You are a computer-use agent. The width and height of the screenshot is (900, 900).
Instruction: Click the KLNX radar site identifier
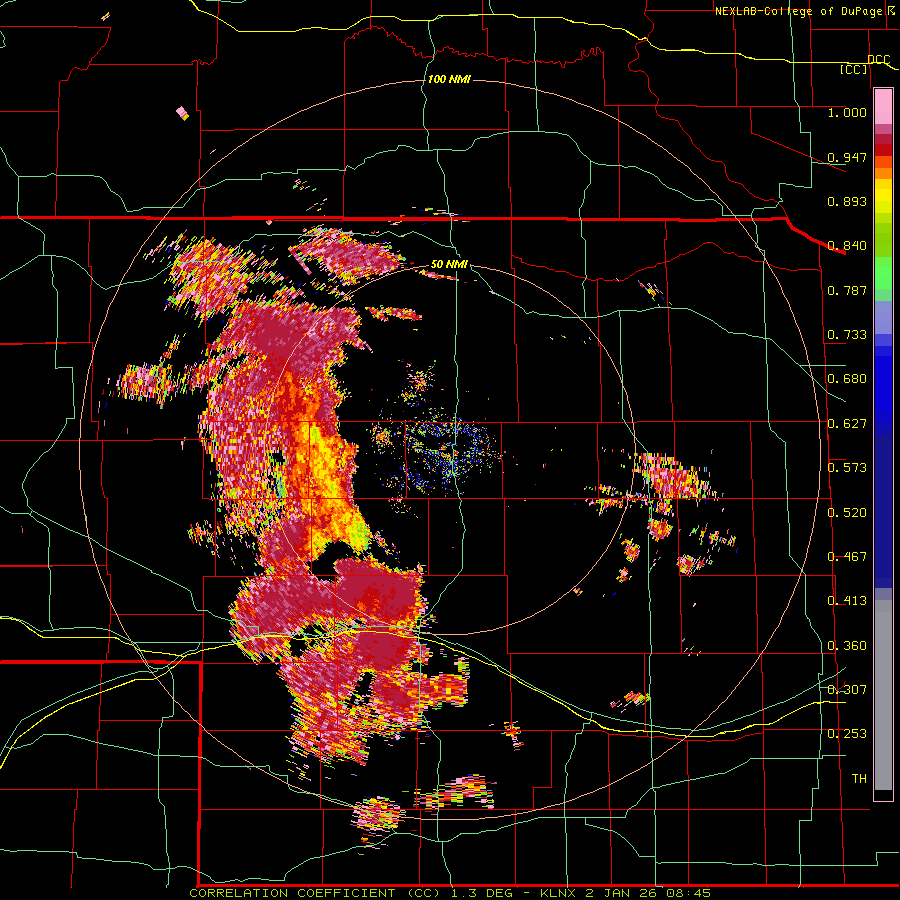(560, 893)
